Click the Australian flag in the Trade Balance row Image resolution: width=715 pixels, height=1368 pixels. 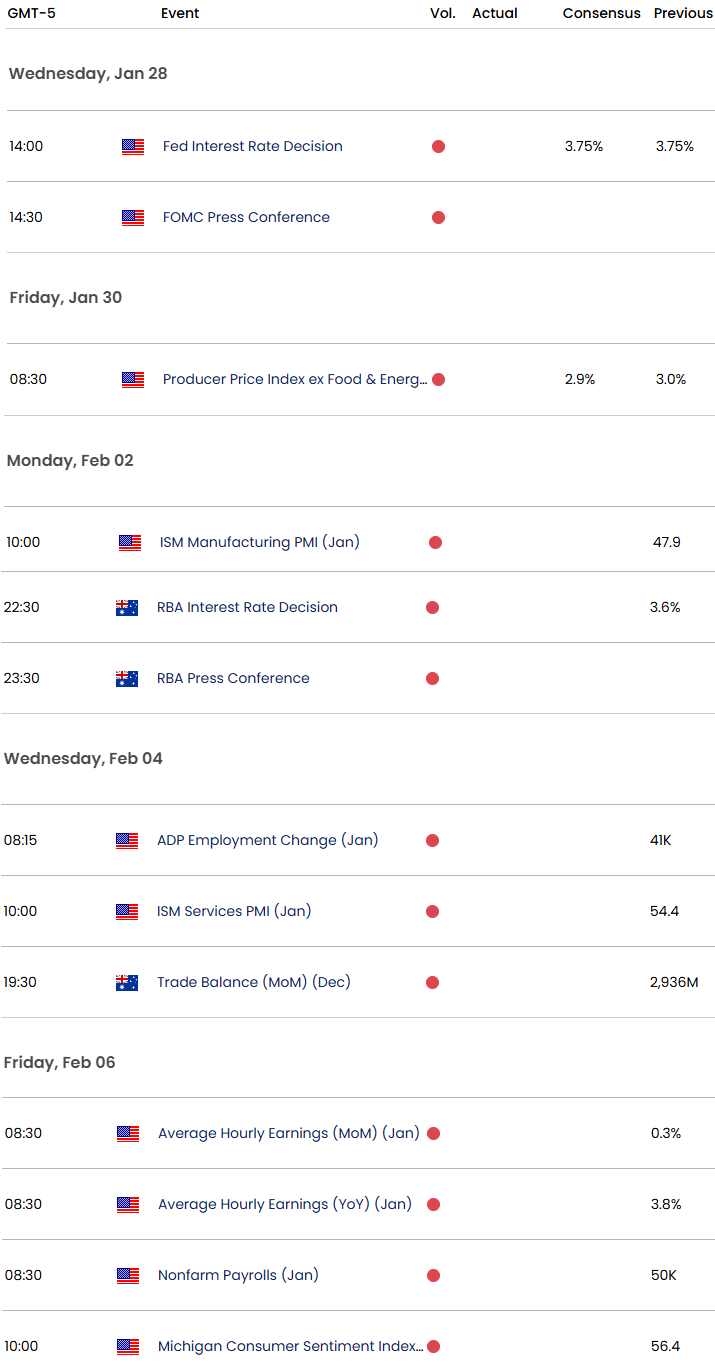tap(127, 983)
